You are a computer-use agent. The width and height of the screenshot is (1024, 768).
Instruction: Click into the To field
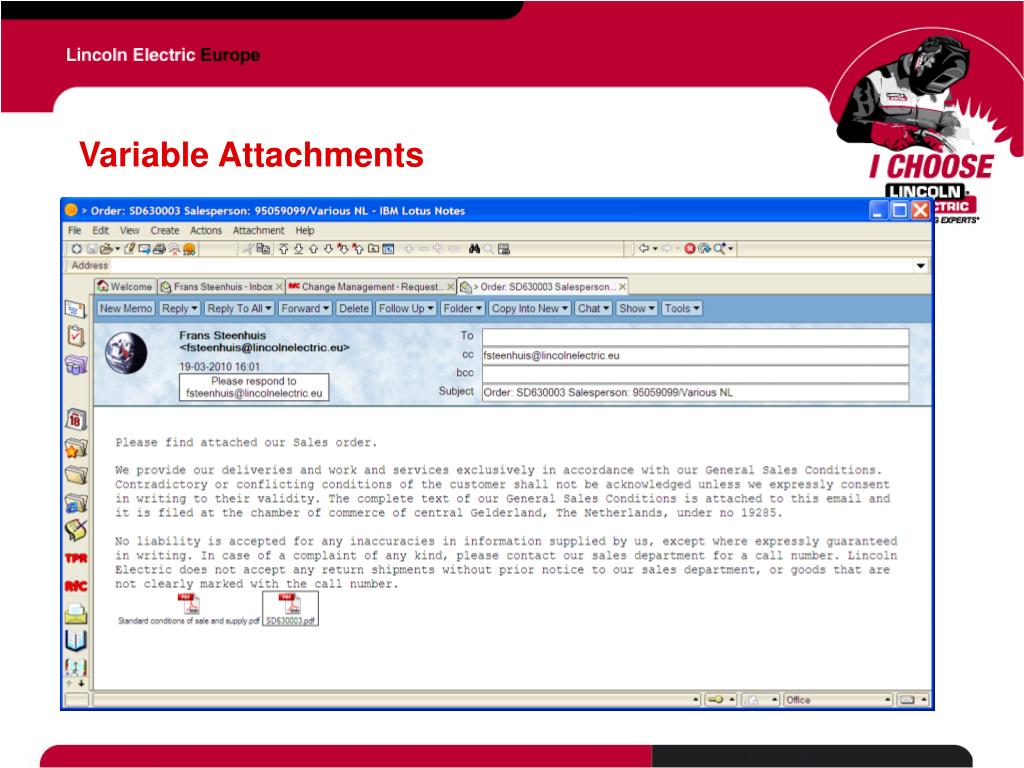point(695,337)
